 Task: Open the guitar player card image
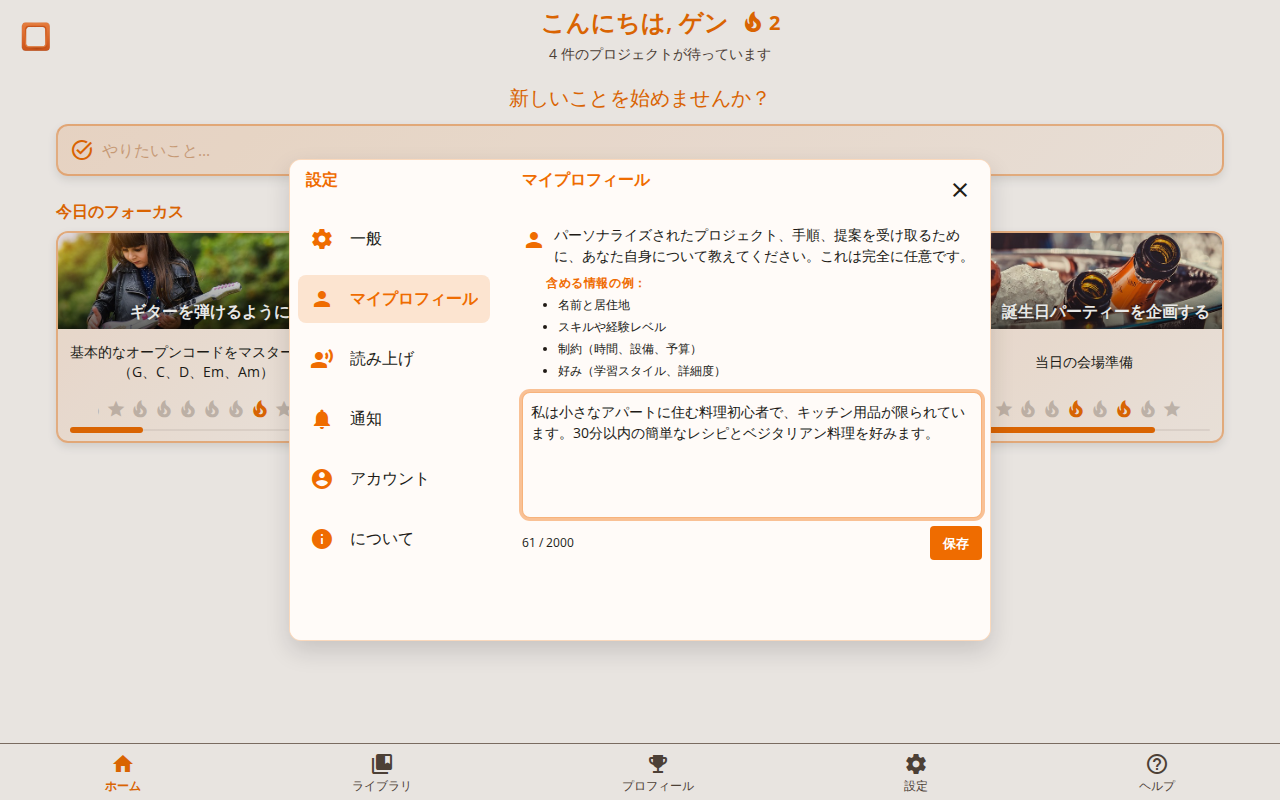click(174, 281)
